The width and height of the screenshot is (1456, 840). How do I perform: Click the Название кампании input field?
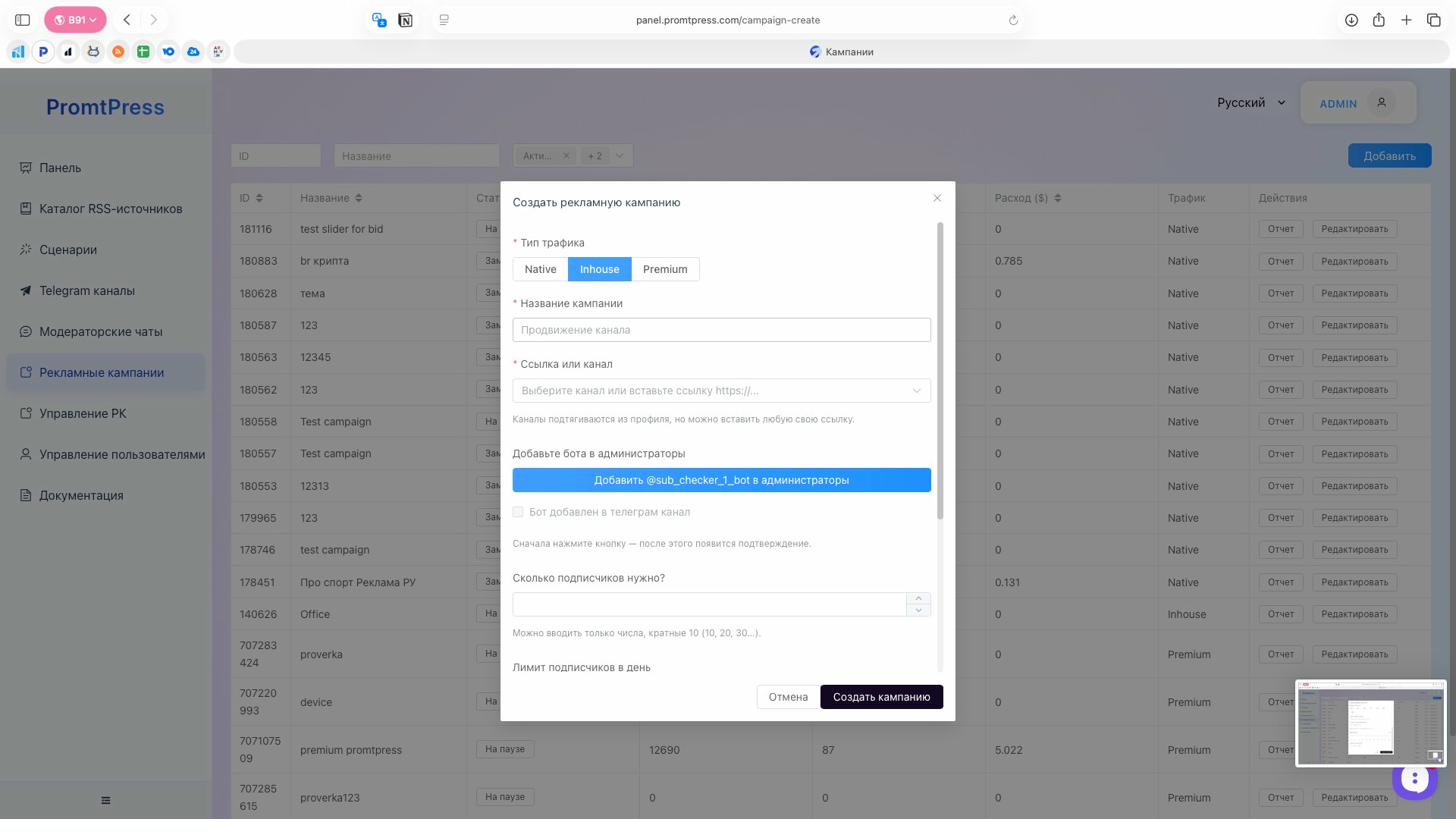721,330
